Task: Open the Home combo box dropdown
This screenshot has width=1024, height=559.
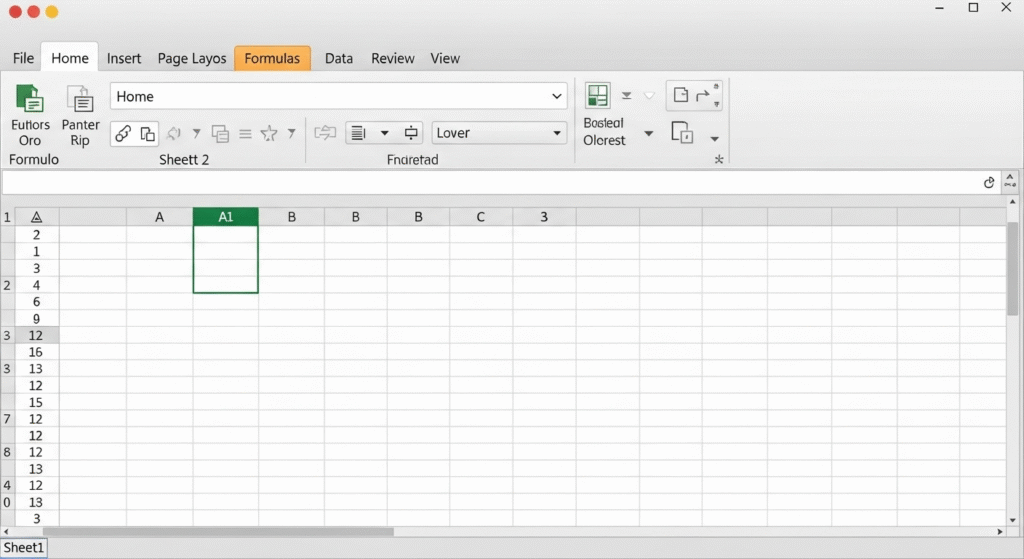Action: (557, 97)
